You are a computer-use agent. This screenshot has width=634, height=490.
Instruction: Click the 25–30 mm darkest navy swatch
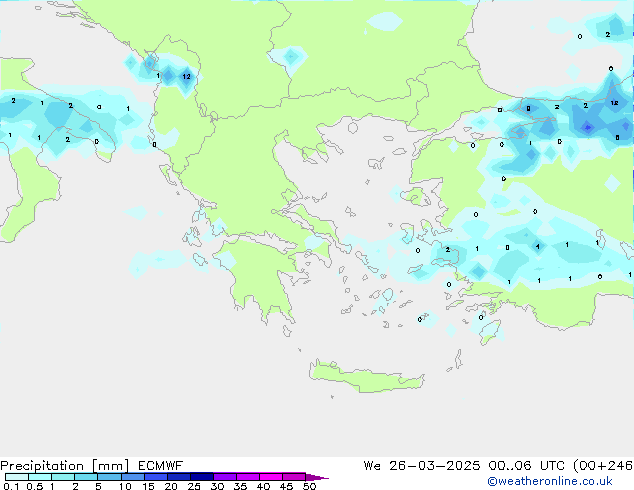click(202, 477)
